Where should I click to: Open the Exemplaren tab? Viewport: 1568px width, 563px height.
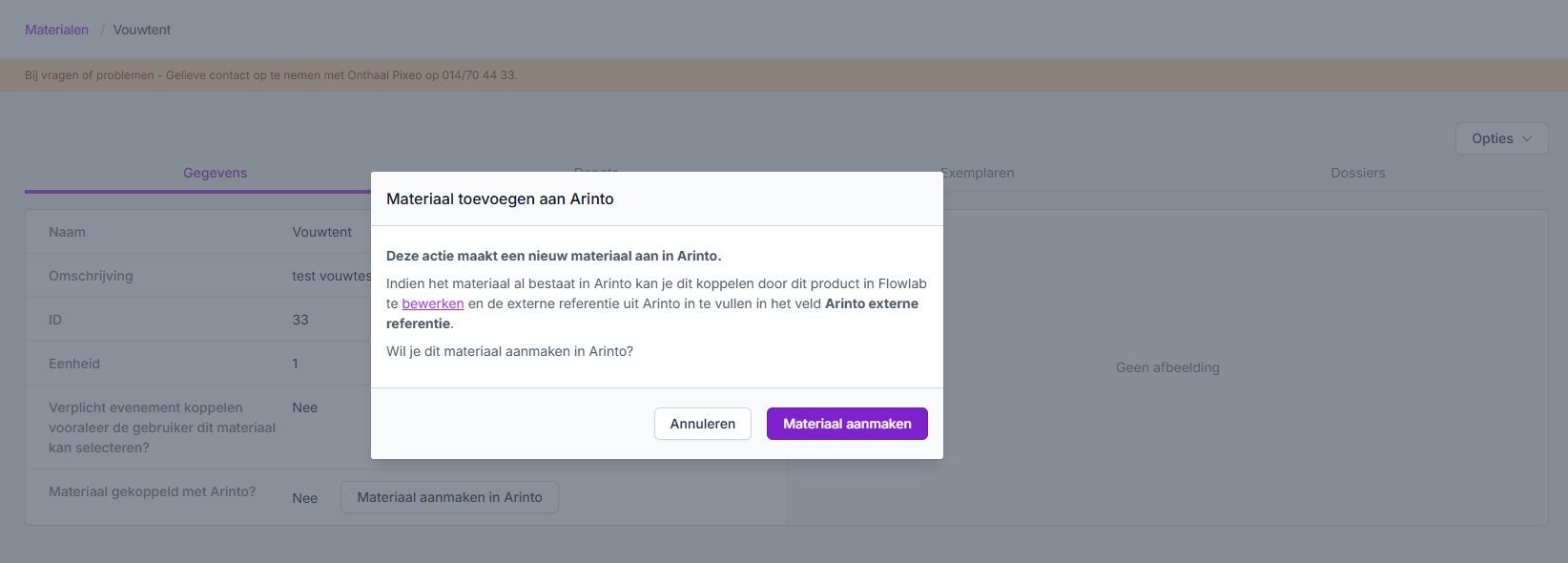click(x=977, y=173)
